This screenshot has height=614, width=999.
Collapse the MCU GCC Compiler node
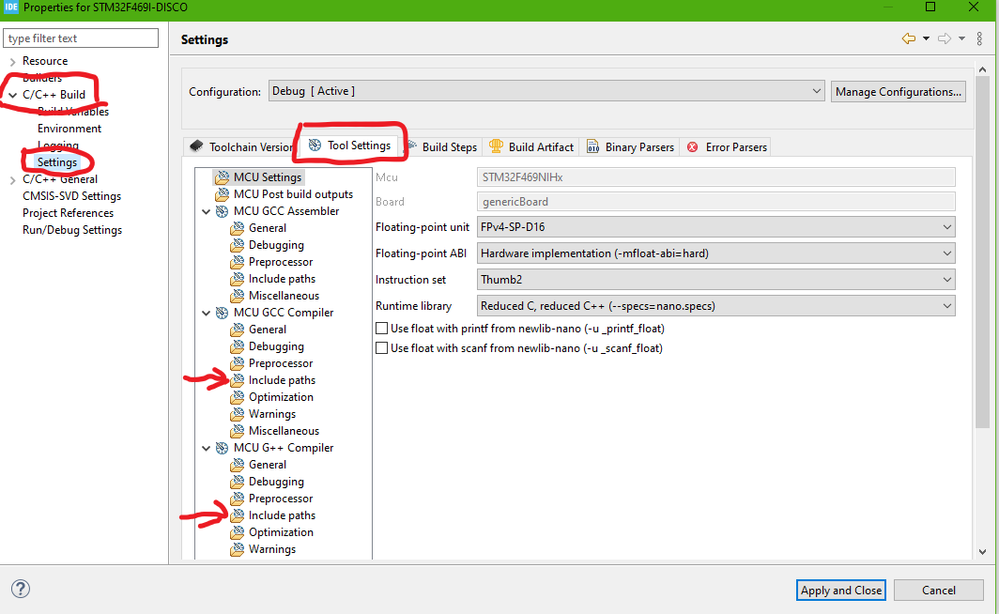[206, 313]
